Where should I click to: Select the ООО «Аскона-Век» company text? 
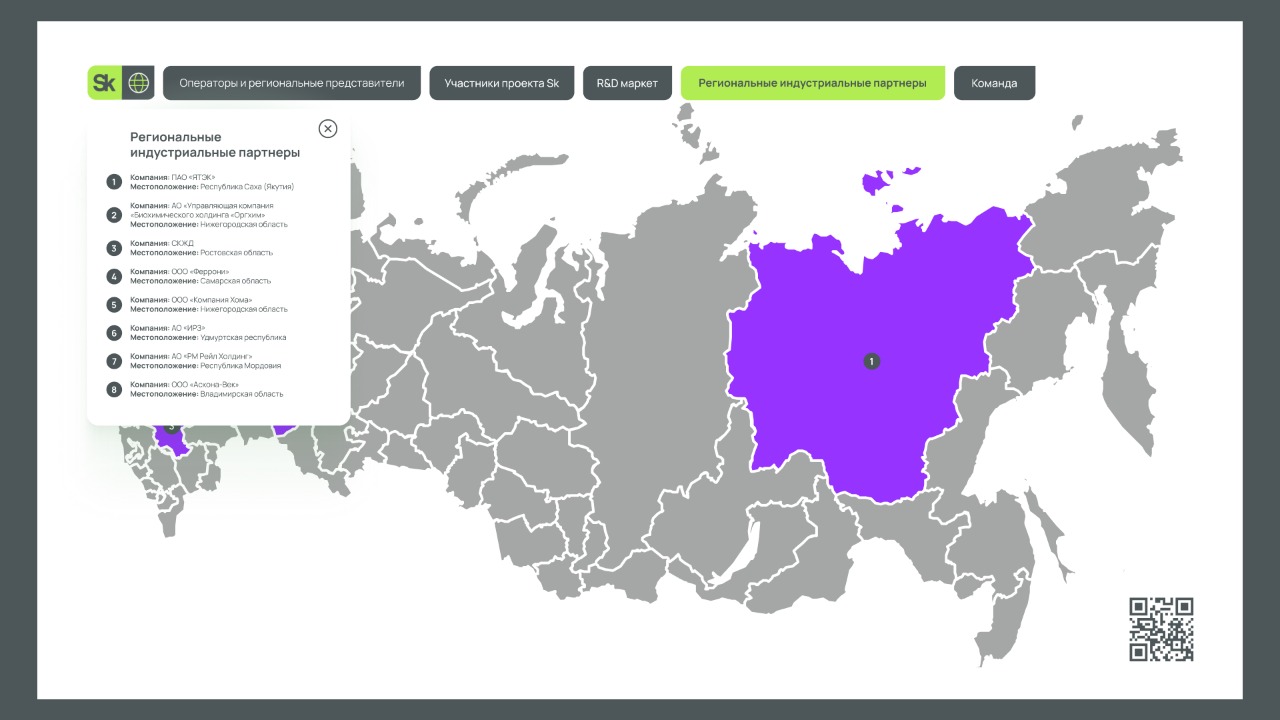pyautogui.click(x=205, y=384)
